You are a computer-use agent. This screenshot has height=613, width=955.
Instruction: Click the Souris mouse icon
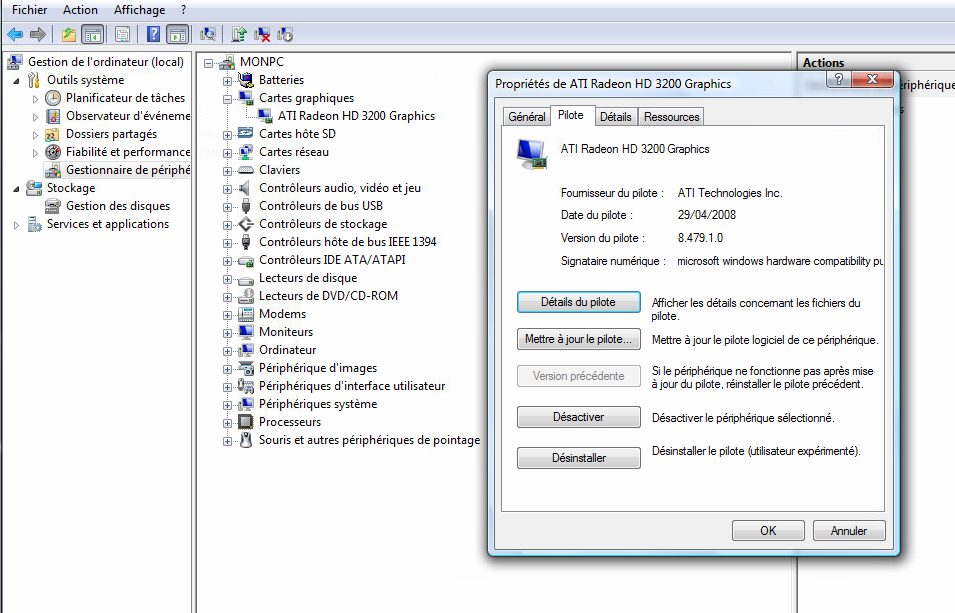click(x=245, y=440)
